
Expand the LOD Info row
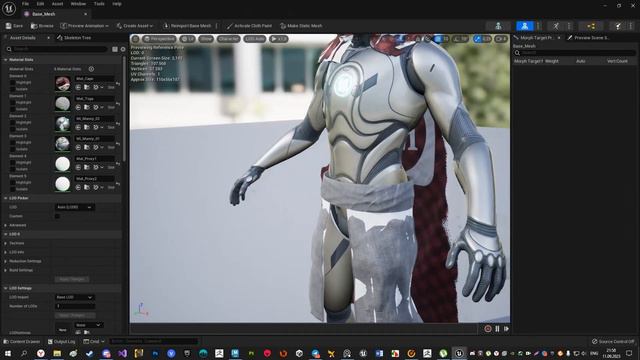(x=6, y=252)
